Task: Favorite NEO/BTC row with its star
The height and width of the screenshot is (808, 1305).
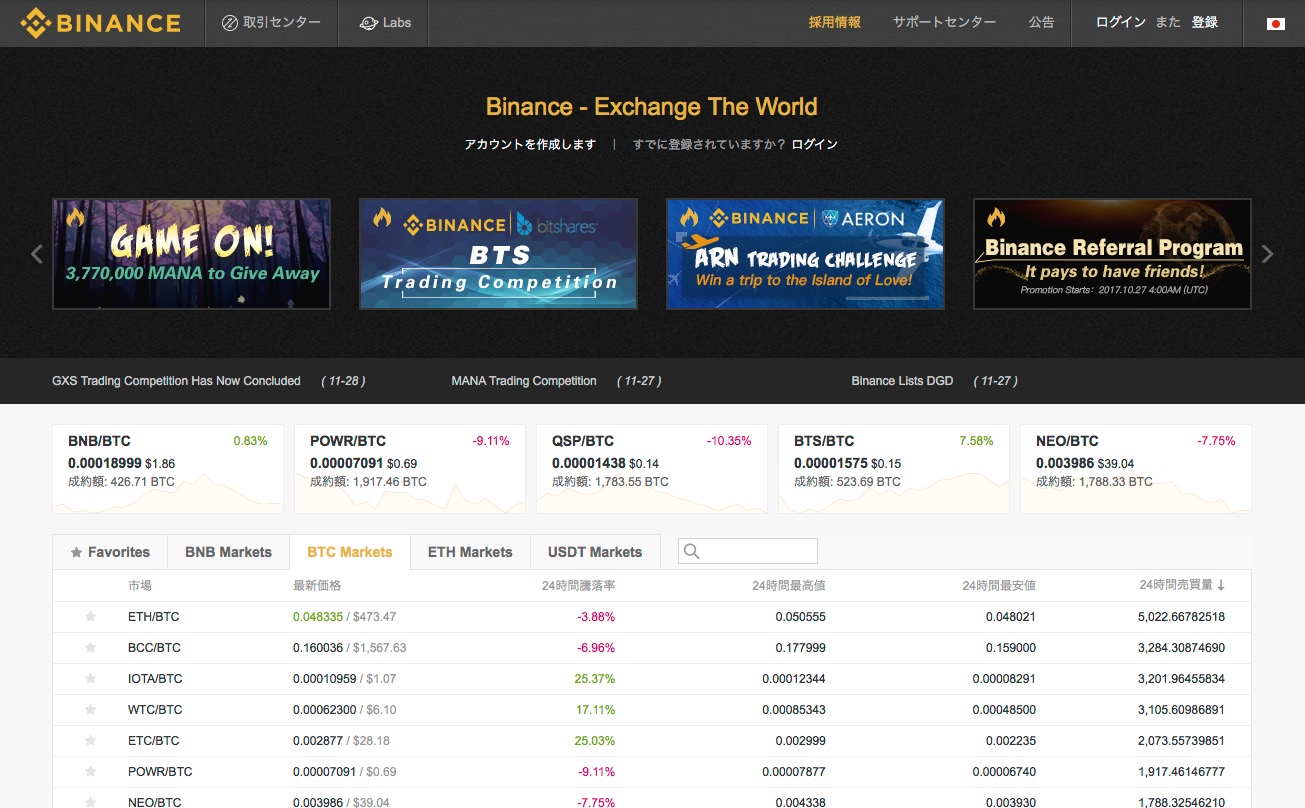Action: pos(90,802)
